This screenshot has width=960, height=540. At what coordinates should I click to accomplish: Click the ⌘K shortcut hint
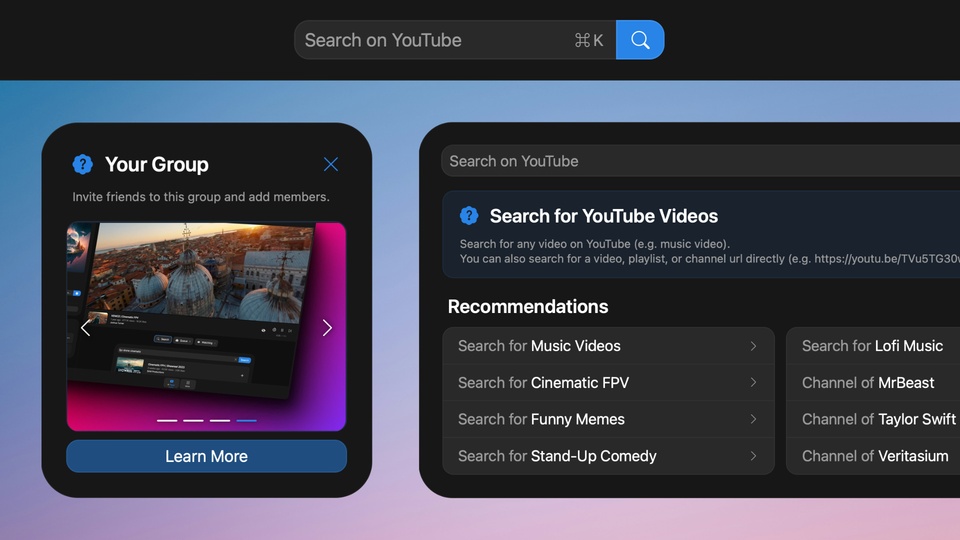588,40
